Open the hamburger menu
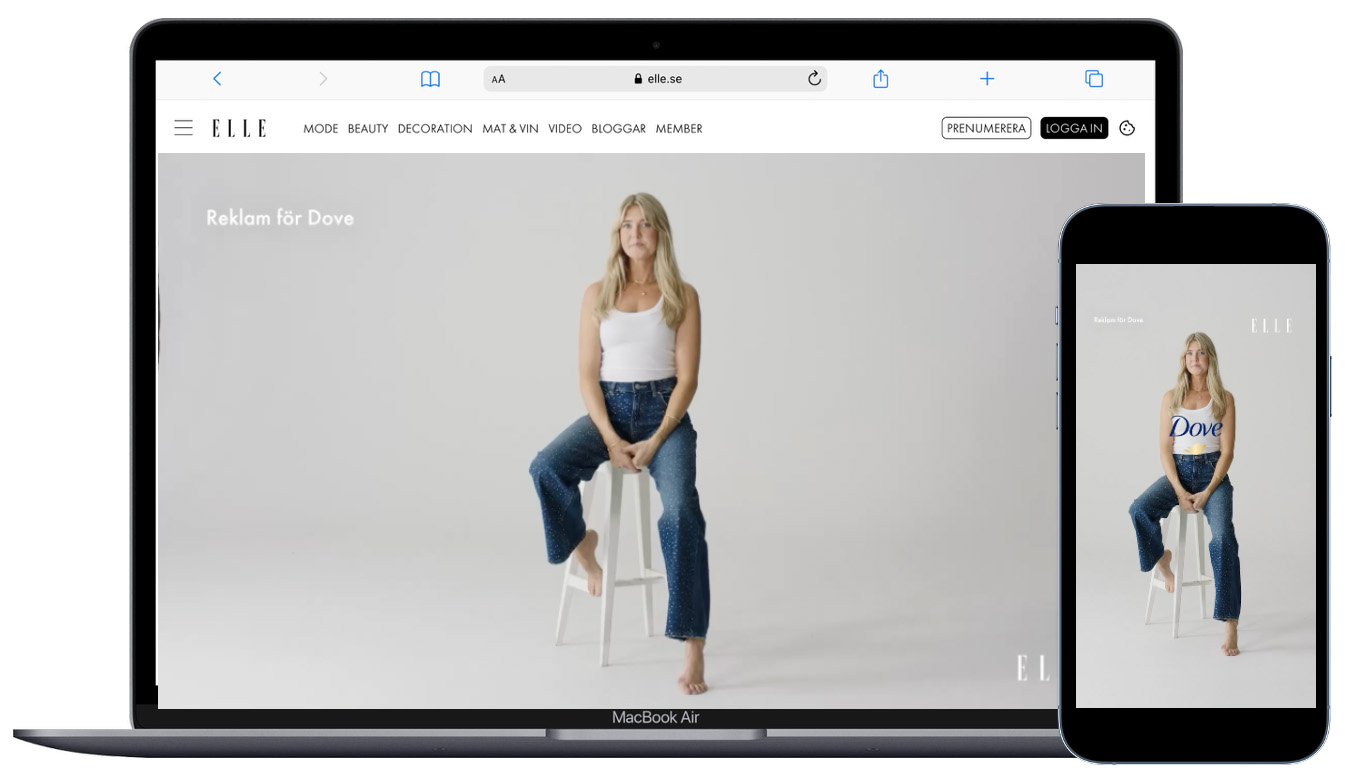The height and width of the screenshot is (775, 1345). click(x=183, y=128)
